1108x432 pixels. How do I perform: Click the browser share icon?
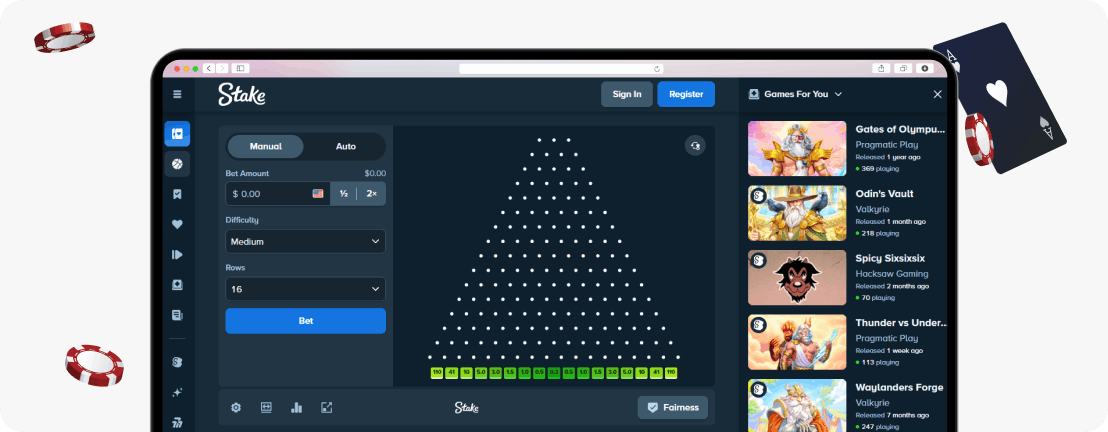click(881, 69)
